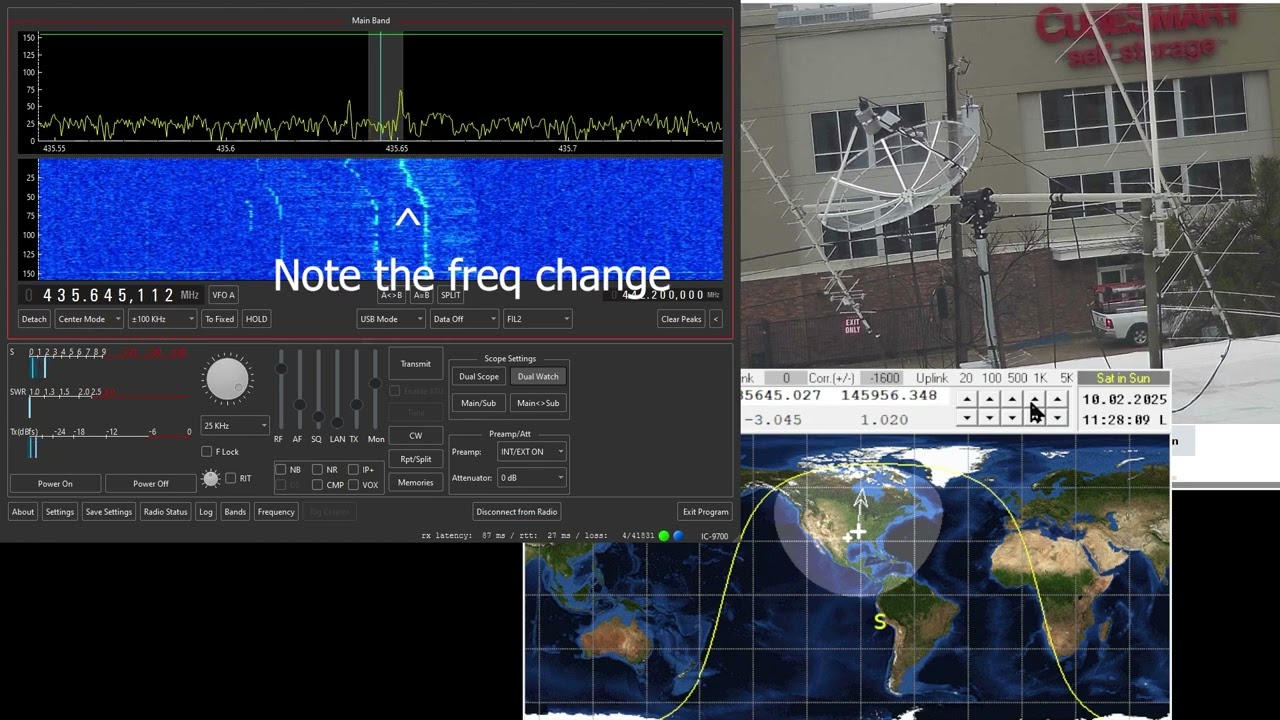Viewport: 1280px width, 720px height.
Task: Click the SPLIT button
Action: (x=451, y=295)
